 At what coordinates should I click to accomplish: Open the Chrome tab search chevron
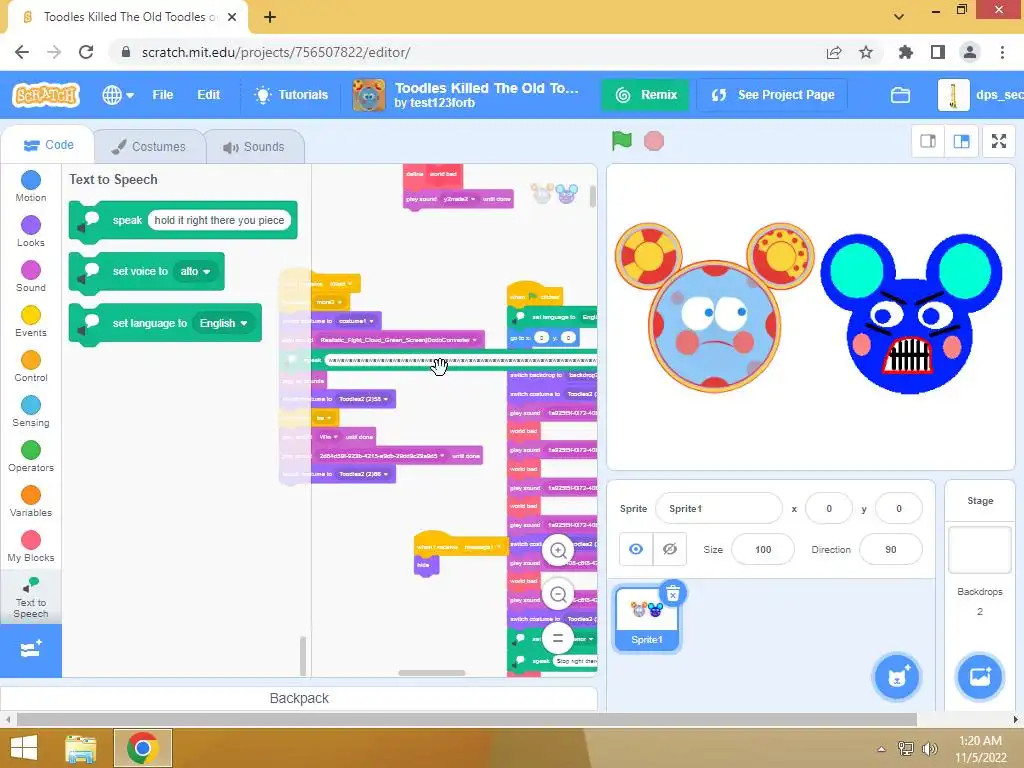[x=899, y=16]
